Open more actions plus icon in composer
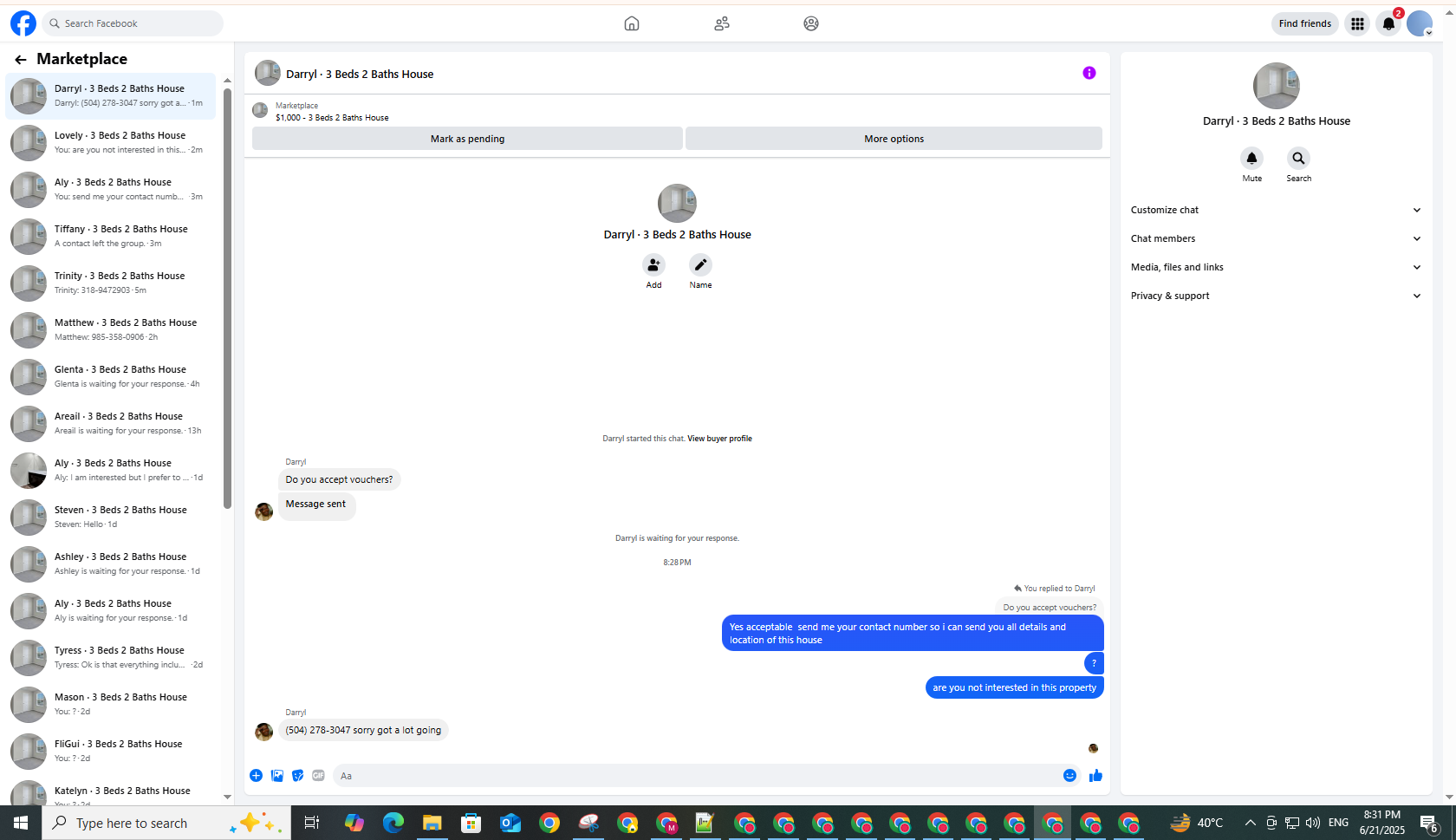Image resolution: width=1456 pixels, height=840 pixels. click(256, 776)
